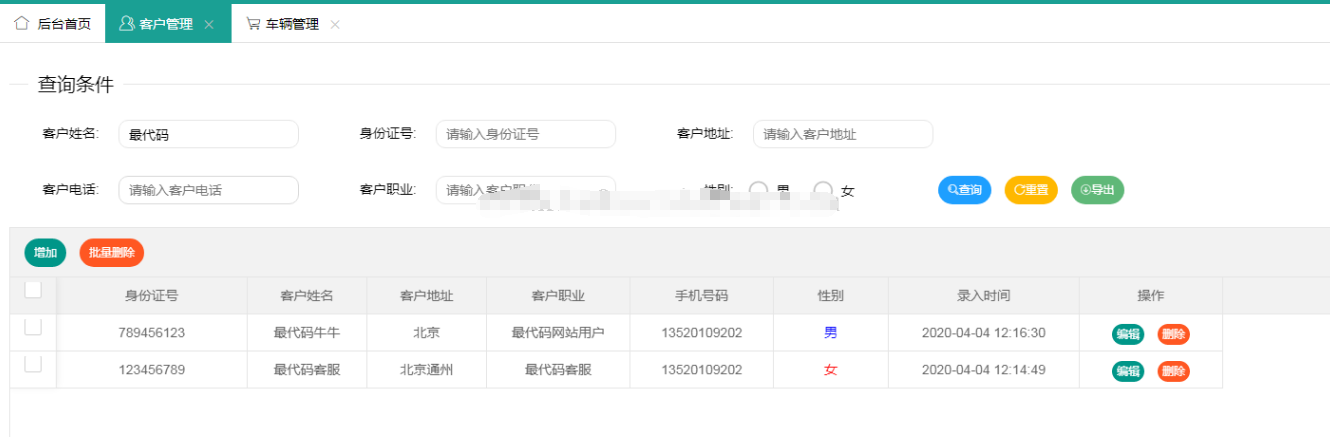Select the 男 gender radio button
1330x437 pixels.
pos(759,190)
